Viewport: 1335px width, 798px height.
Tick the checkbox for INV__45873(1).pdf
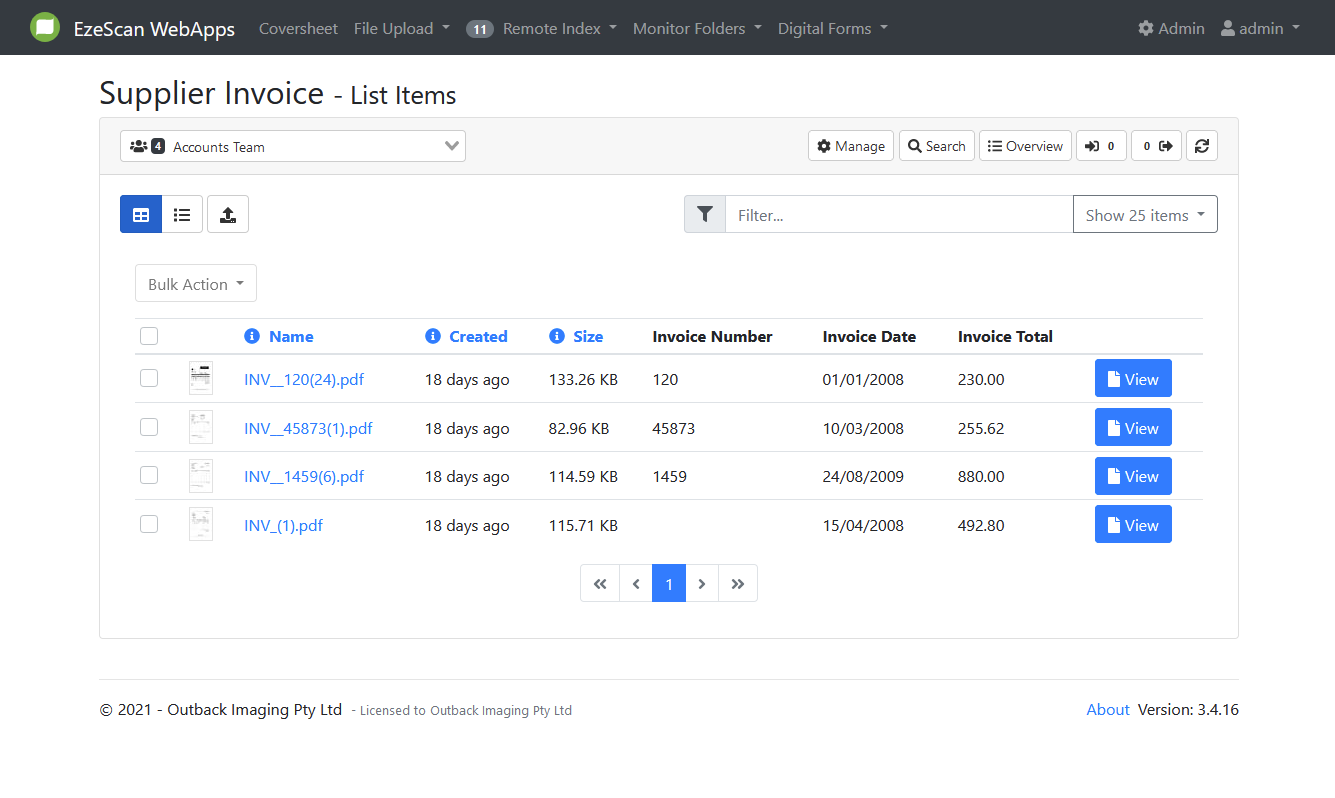pyautogui.click(x=149, y=427)
